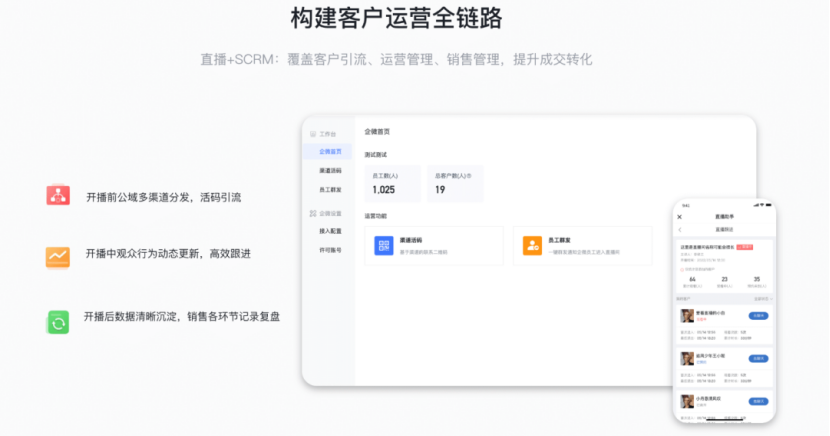Click the 总客户数 19 statistic card
The height and width of the screenshot is (436, 830).
454,183
